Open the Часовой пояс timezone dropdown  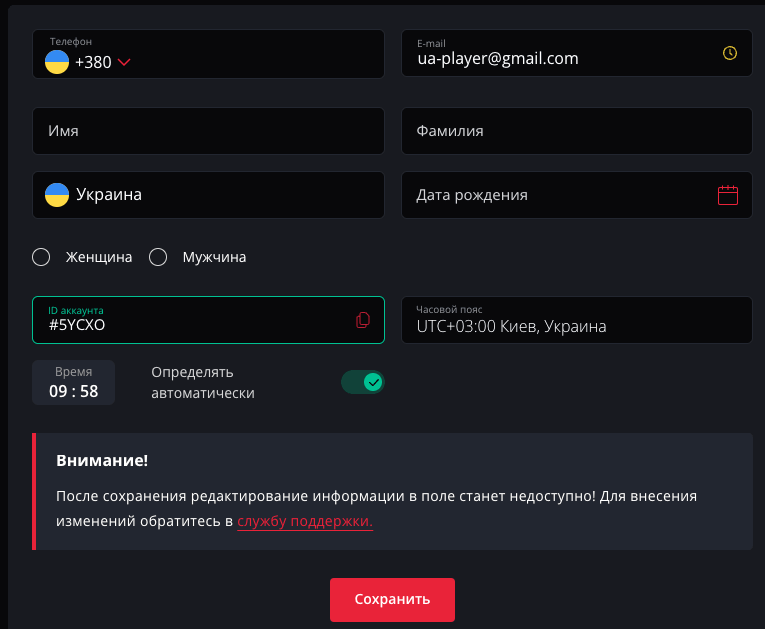click(576, 320)
